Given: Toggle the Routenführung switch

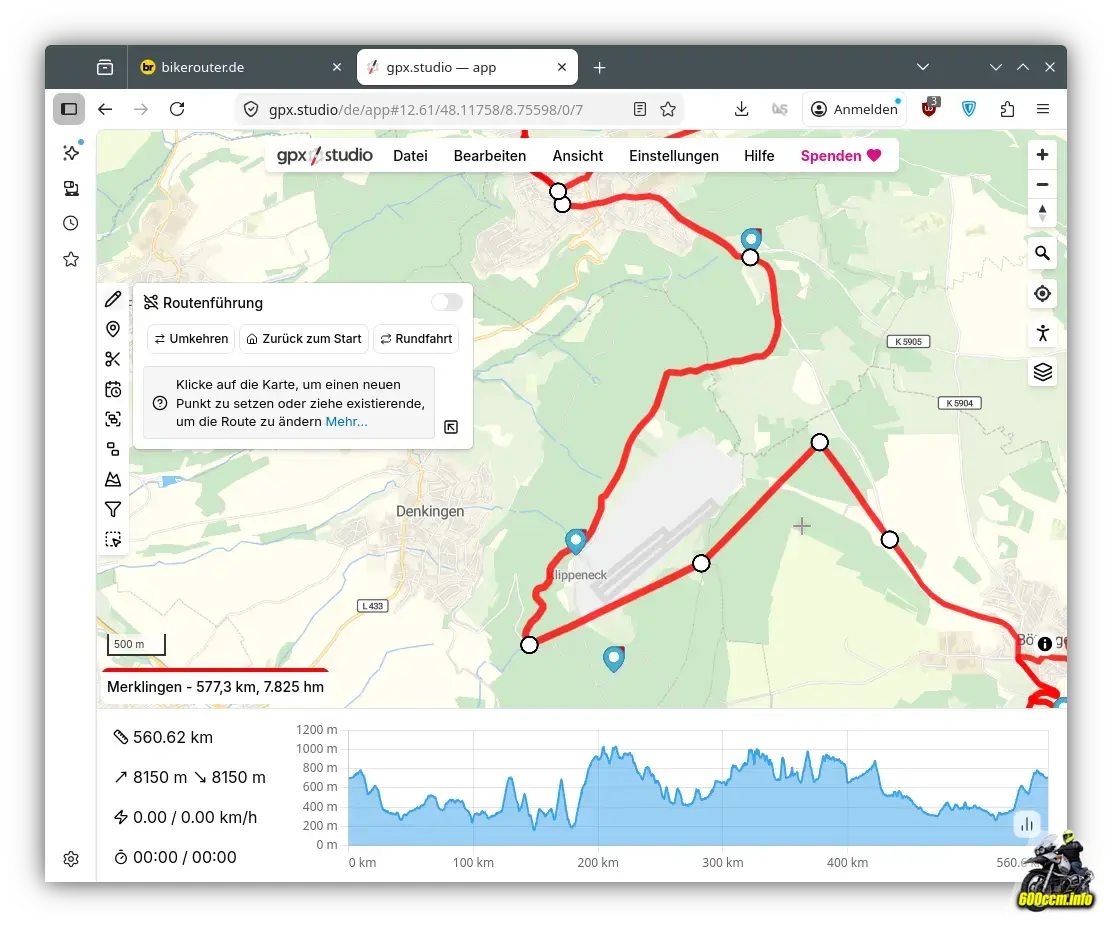Looking at the screenshot, I should (x=447, y=302).
